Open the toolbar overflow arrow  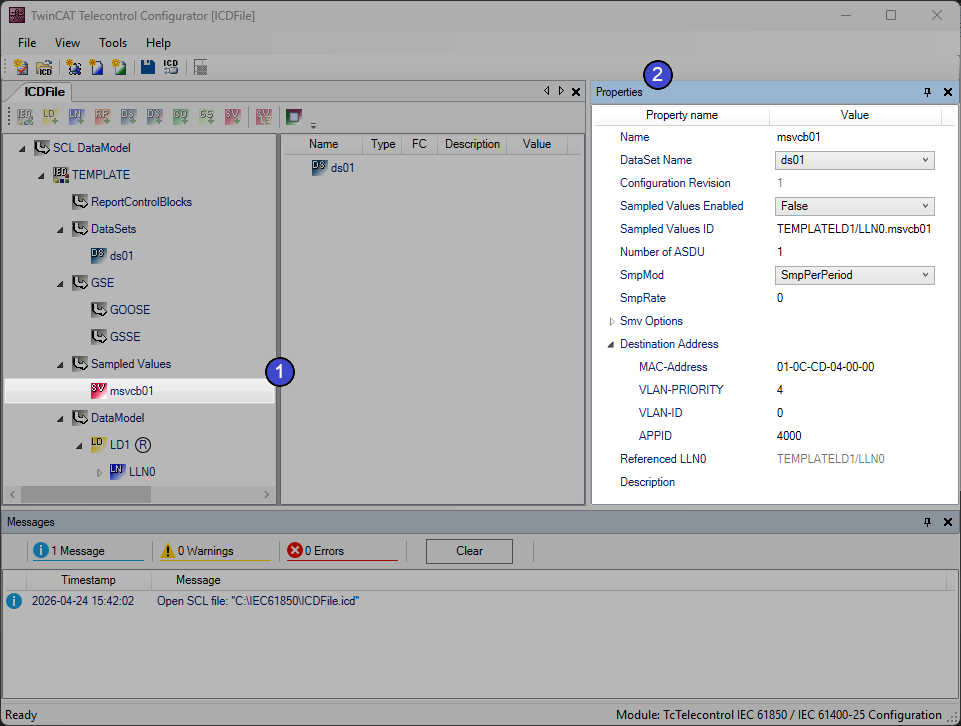coord(313,126)
